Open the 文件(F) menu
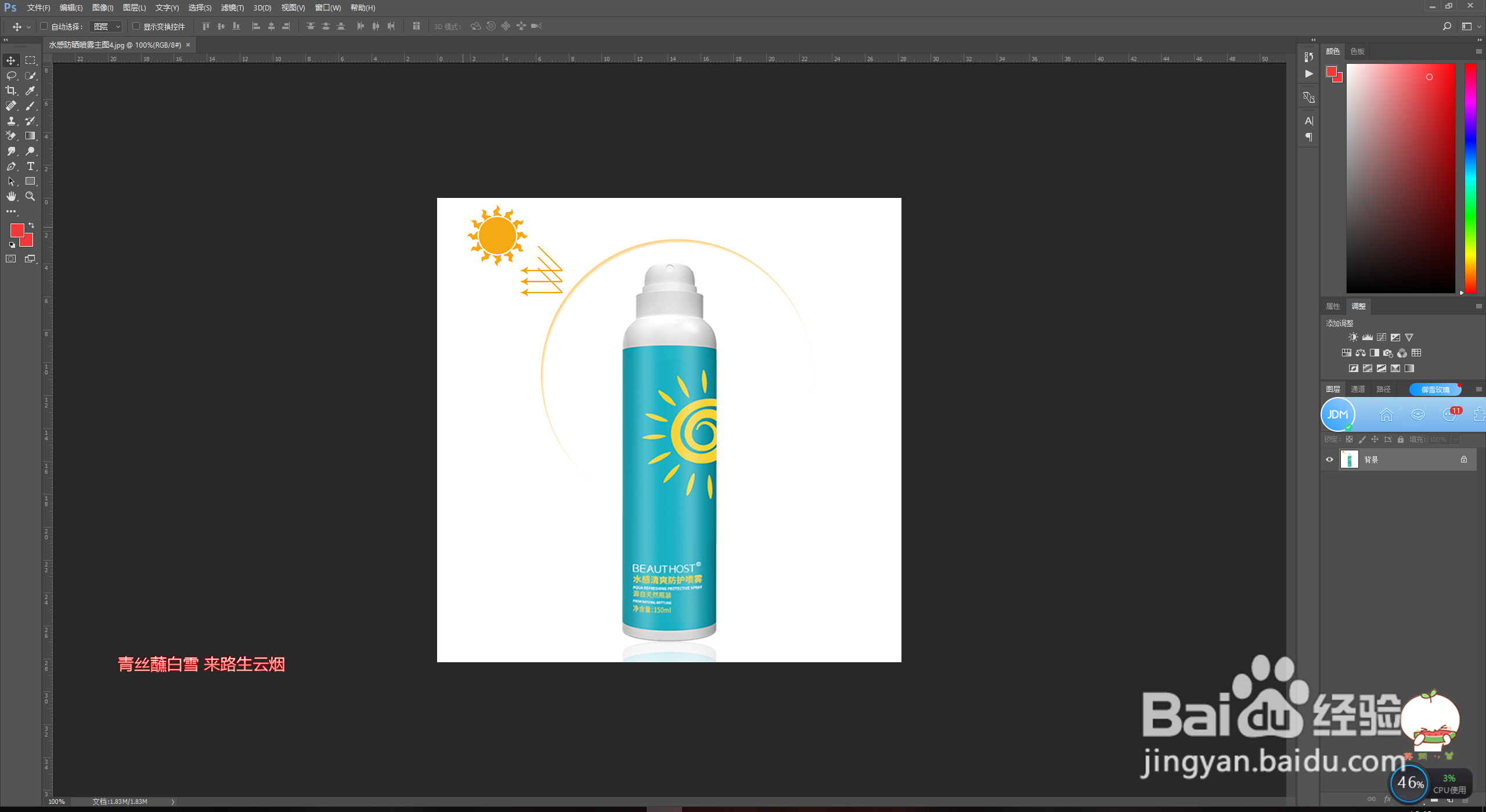Viewport: 1486px width, 812px height. (x=38, y=8)
